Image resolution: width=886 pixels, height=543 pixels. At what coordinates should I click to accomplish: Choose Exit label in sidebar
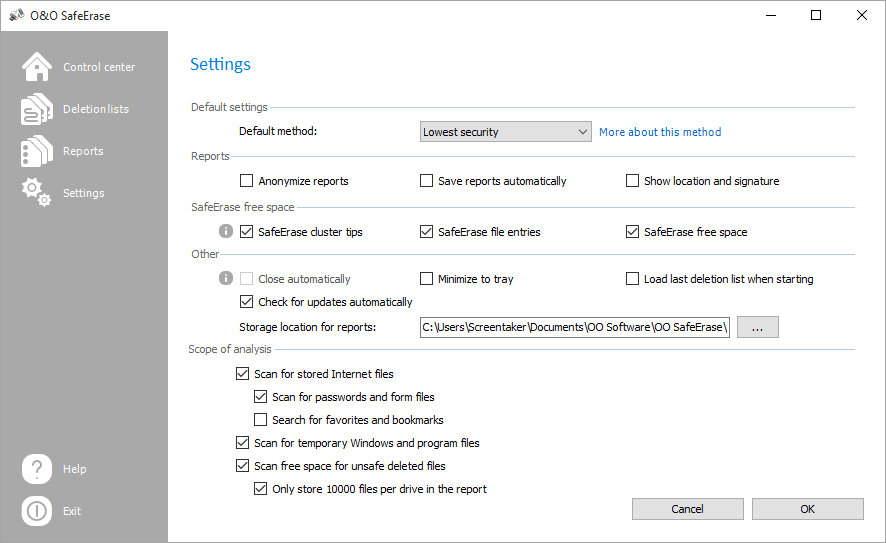72,511
